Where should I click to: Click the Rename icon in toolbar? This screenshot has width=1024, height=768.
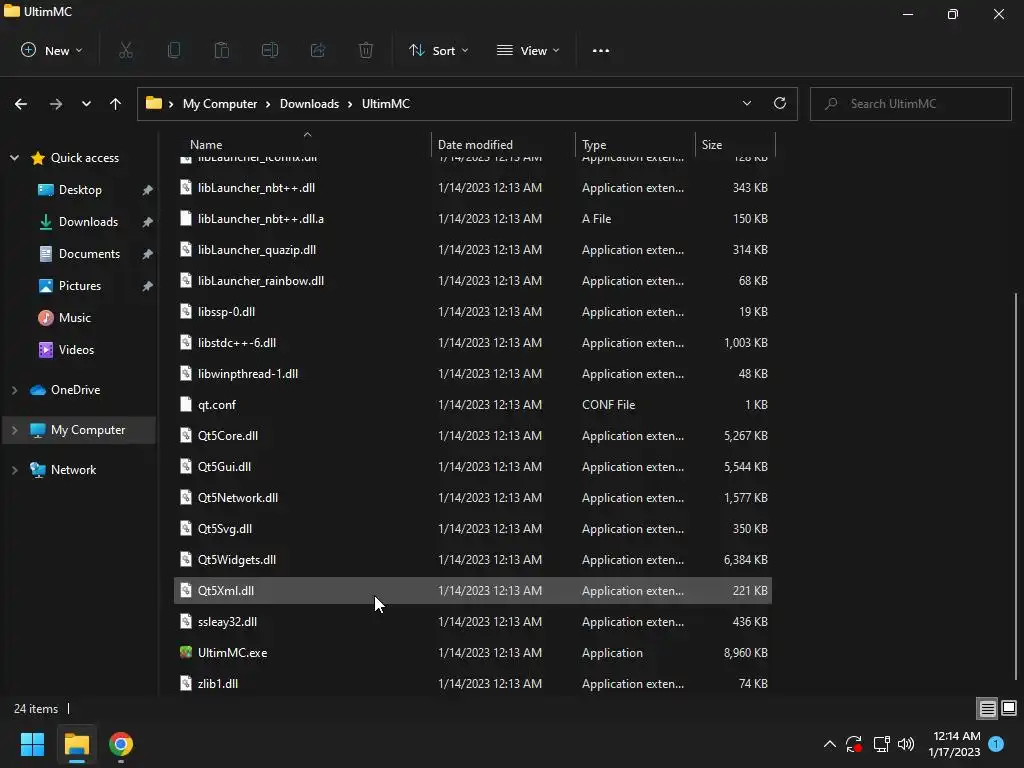(x=270, y=50)
